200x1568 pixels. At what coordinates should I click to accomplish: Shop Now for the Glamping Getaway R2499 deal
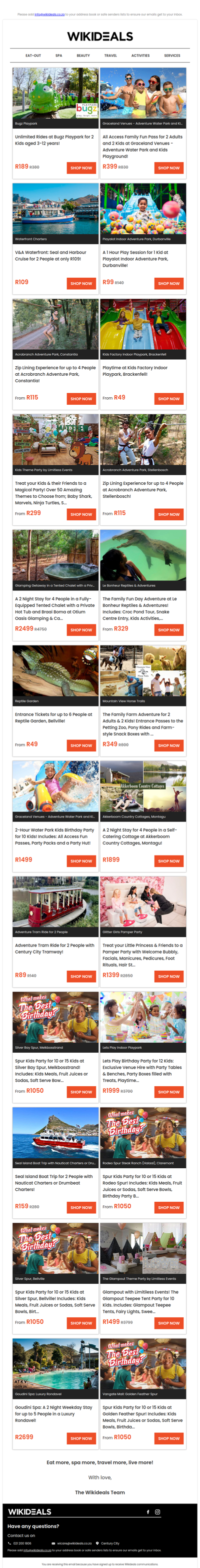[x=81, y=630]
